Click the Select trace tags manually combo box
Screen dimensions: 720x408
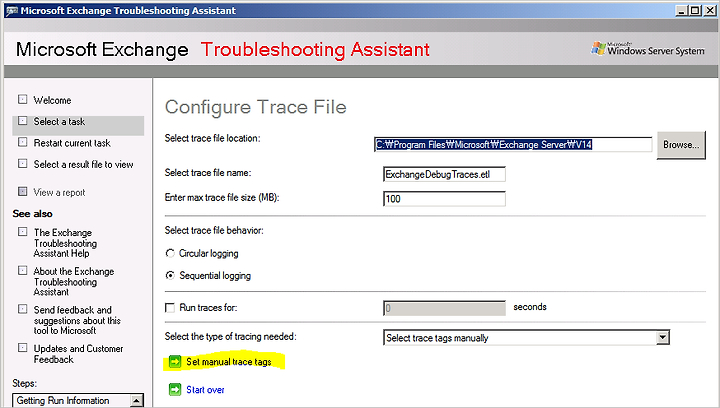click(x=526, y=338)
